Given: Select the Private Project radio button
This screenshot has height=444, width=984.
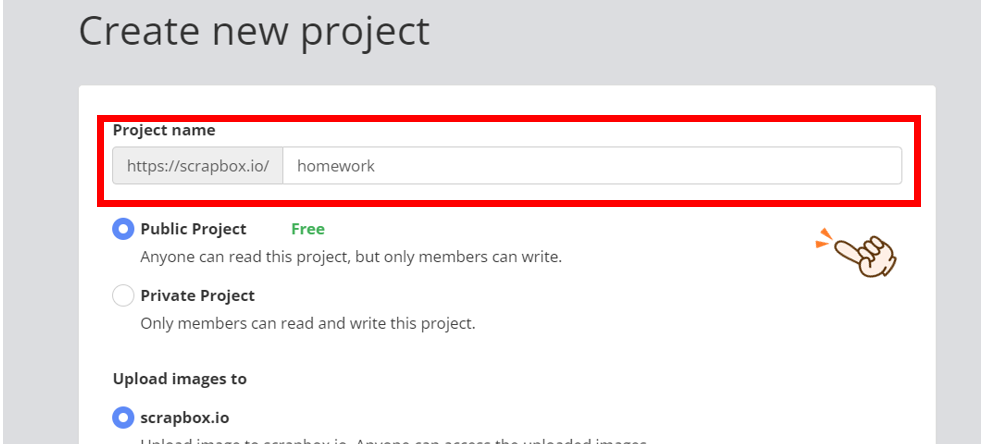Looking at the screenshot, I should [x=123, y=296].
